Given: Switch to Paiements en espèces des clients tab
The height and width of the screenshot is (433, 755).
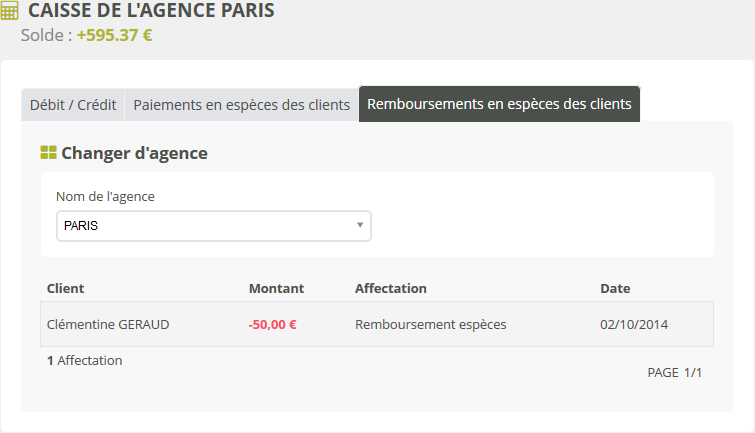Looking at the screenshot, I should 242,104.
